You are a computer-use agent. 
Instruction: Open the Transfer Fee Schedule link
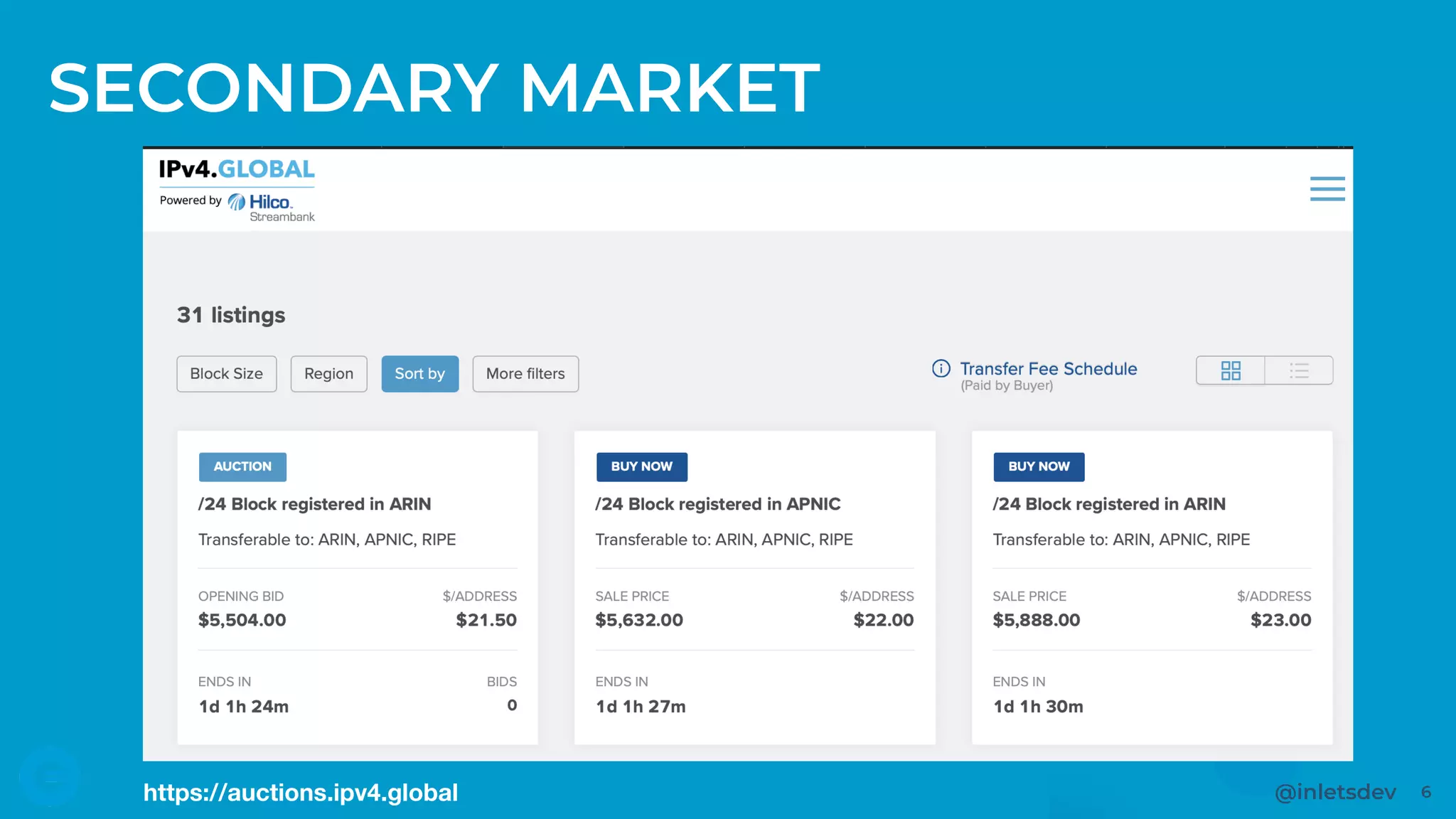pyautogui.click(x=1049, y=369)
